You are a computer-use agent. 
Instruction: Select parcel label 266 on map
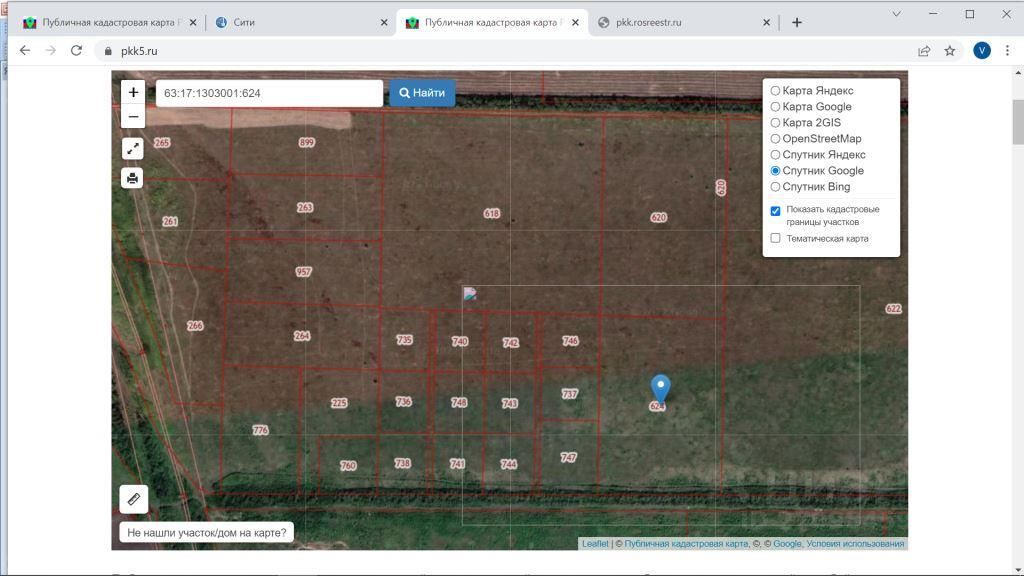point(195,326)
